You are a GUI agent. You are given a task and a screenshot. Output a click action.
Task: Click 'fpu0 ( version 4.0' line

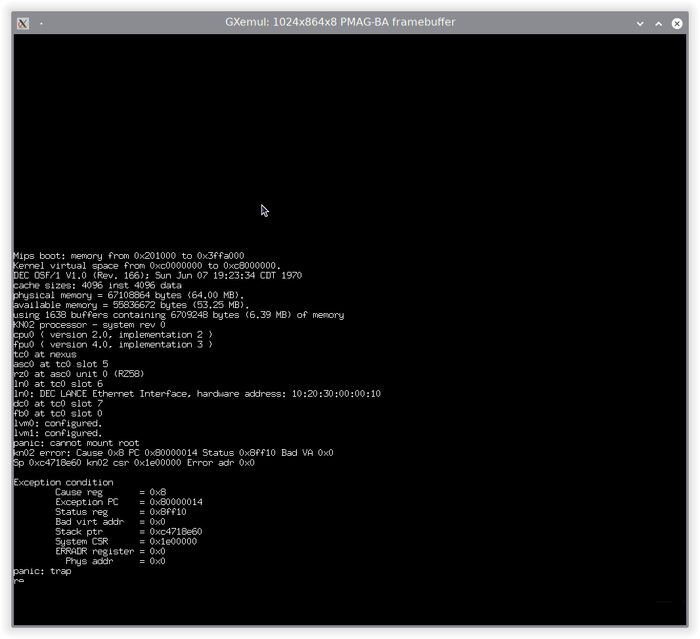[113, 344]
